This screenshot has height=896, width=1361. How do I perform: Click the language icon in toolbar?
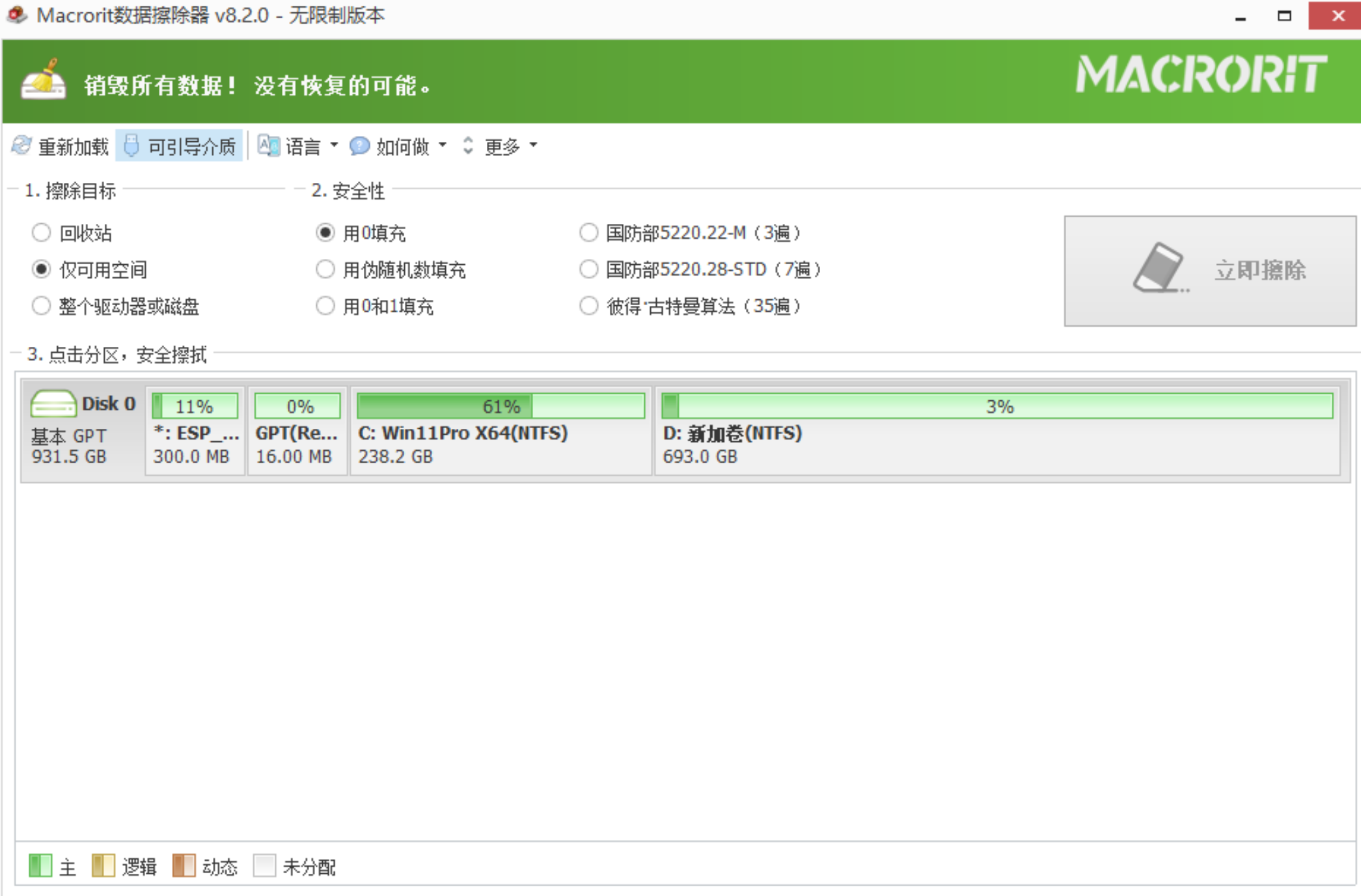pyautogui.click(x=268, y=145)
